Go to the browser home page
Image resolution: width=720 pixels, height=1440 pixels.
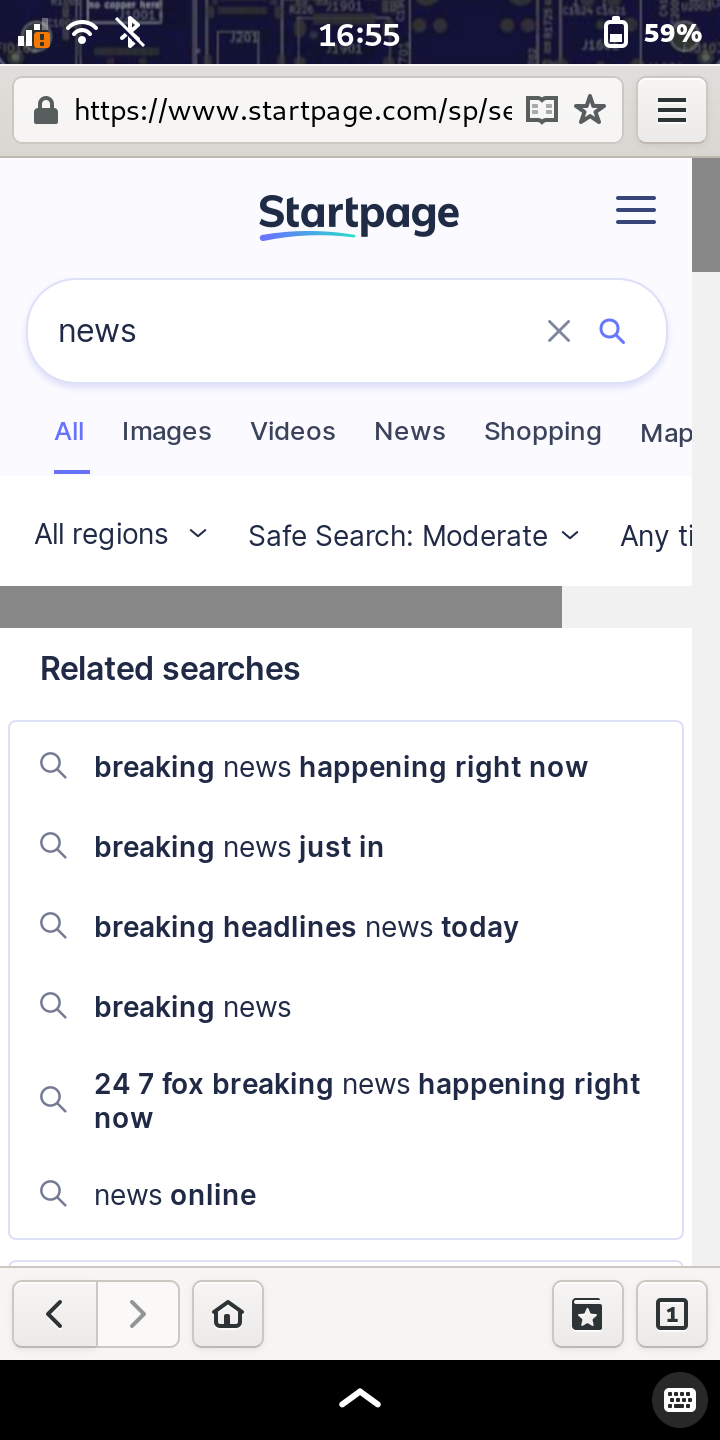click(228, 1314)
